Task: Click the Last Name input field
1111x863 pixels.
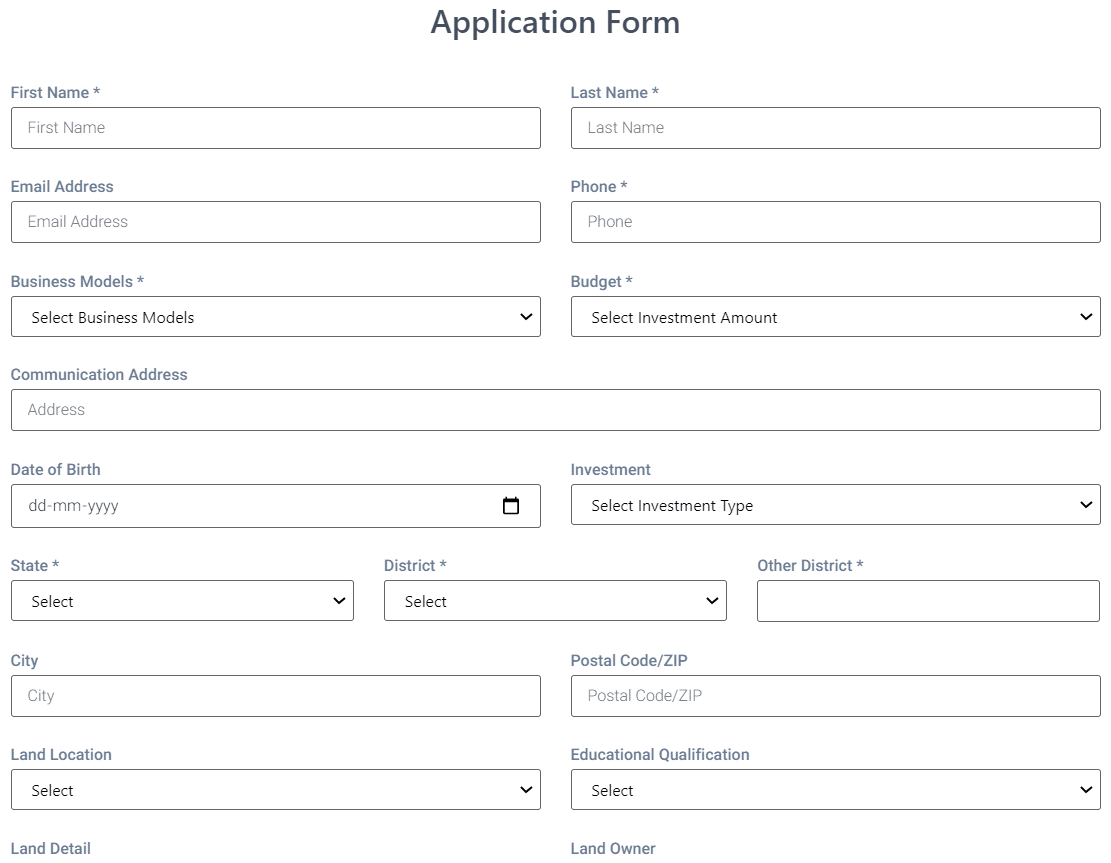Action: point(835,127)
